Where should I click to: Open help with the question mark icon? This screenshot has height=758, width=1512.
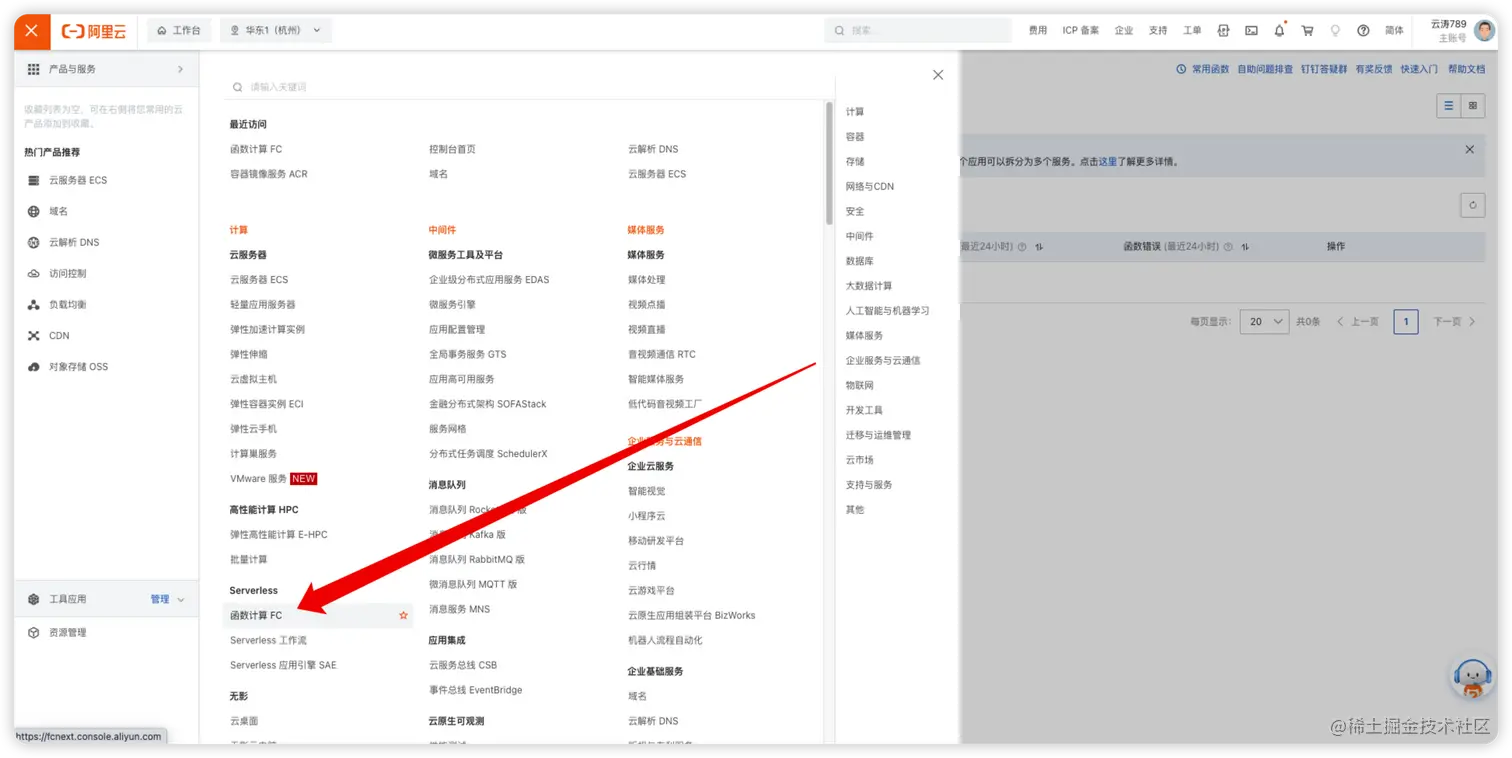(x=1363, y=31)
